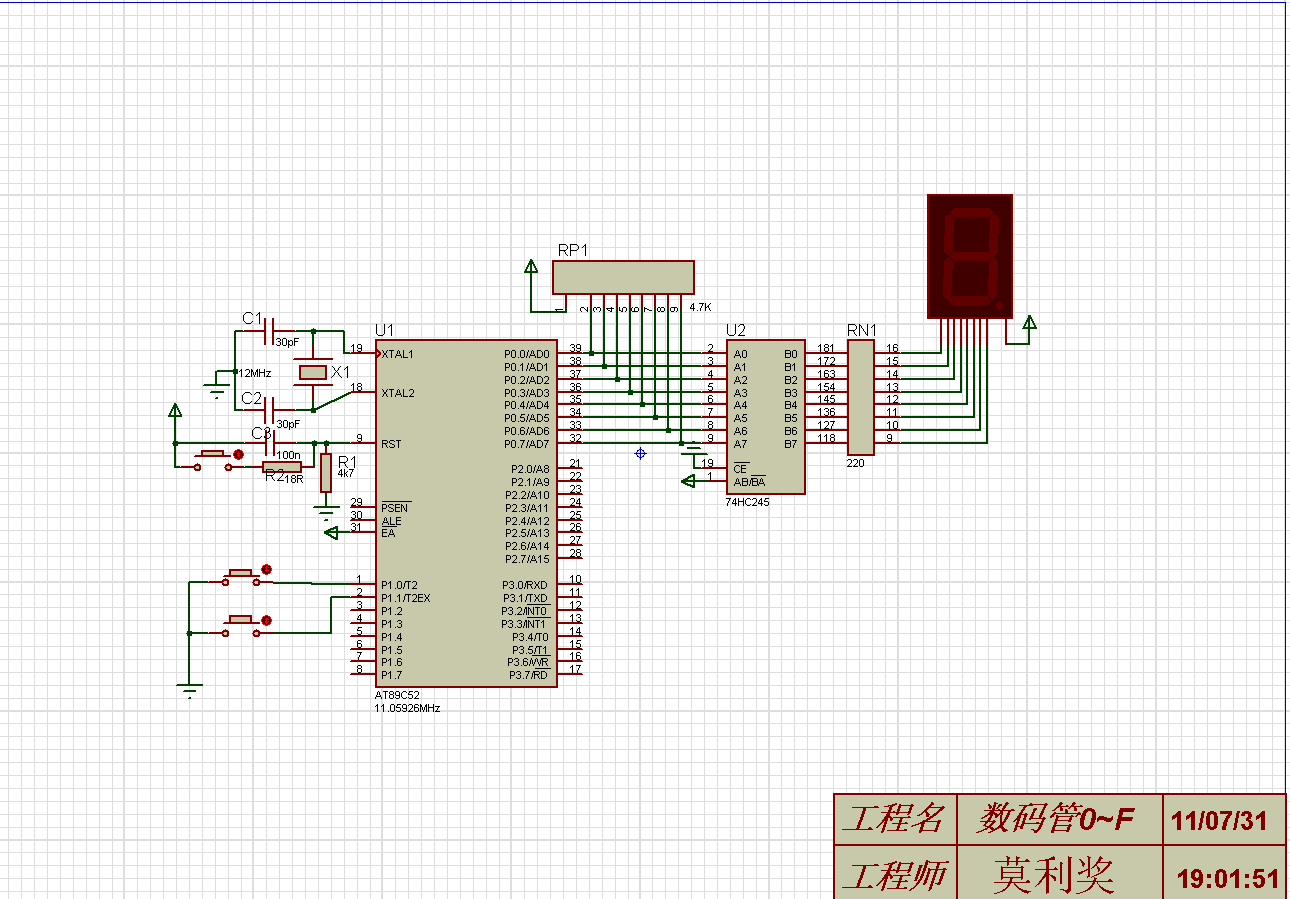Click the PSEN pin label
1290x899 pixels.
coord(395,508)
